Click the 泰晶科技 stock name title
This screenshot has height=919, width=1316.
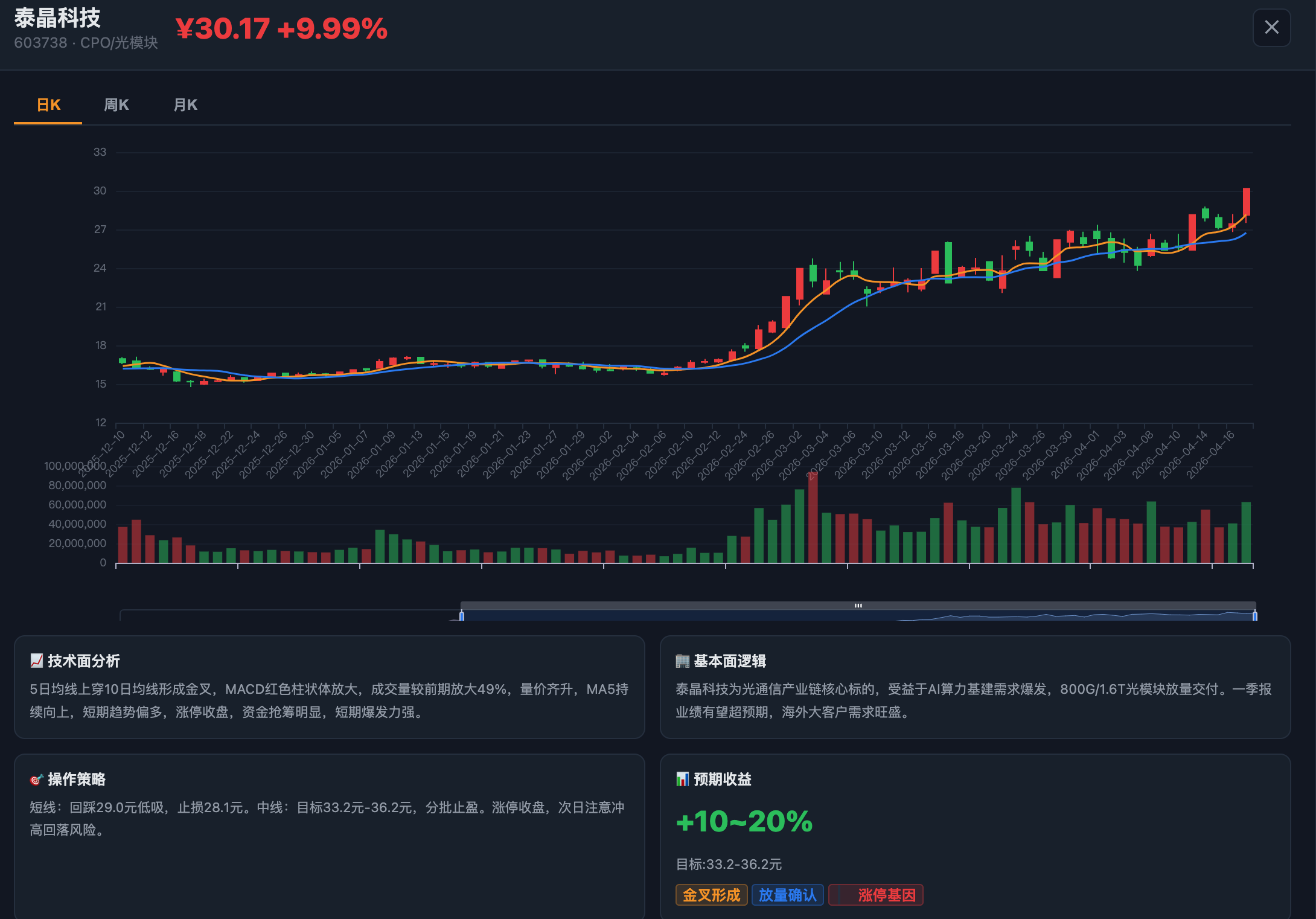(57, 18)
